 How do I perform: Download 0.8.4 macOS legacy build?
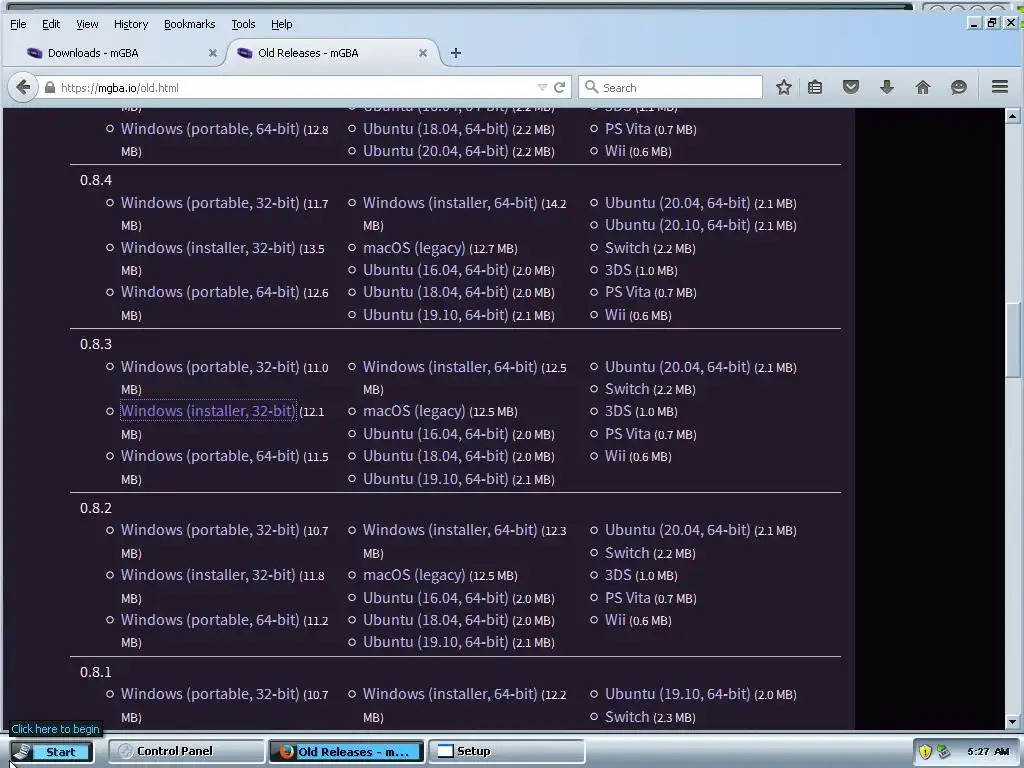click(414, 248)
